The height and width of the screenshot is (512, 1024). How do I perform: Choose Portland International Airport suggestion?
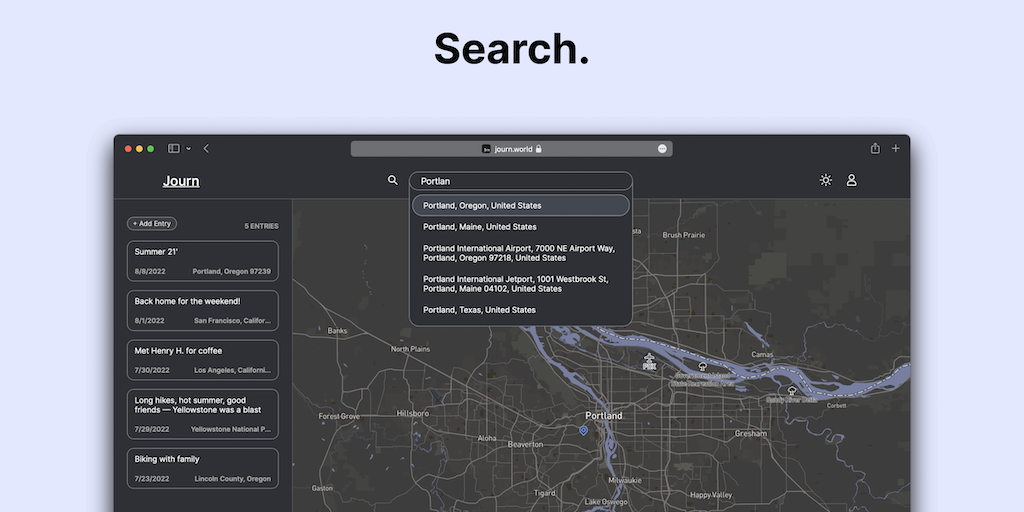pos(520,253)
